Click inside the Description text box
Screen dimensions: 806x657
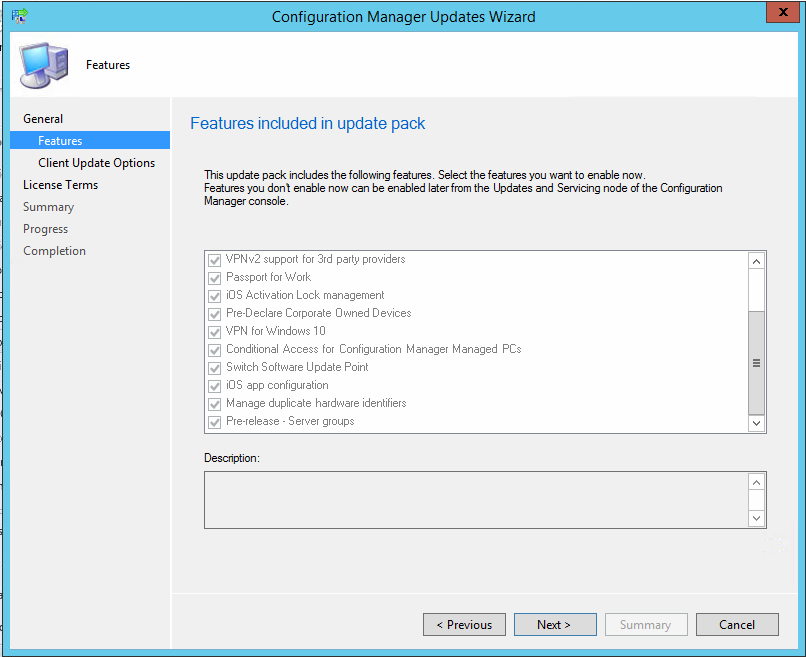tap(477, 500)
